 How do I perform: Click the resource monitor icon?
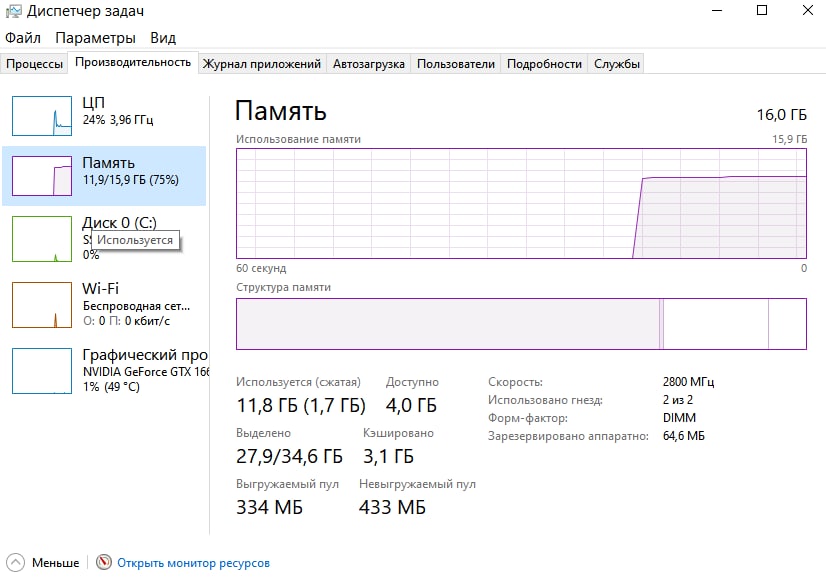(x=104, y=563)
